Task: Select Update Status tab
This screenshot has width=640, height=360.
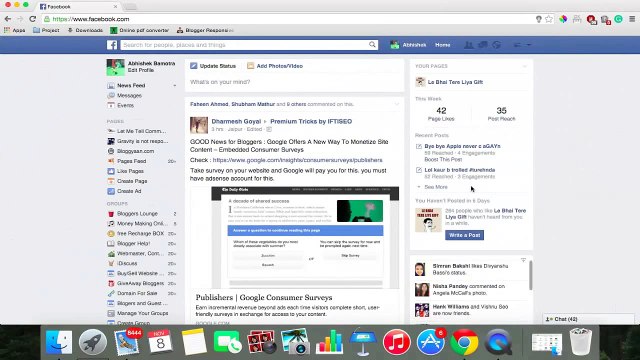Action: (x=213, y=66)
